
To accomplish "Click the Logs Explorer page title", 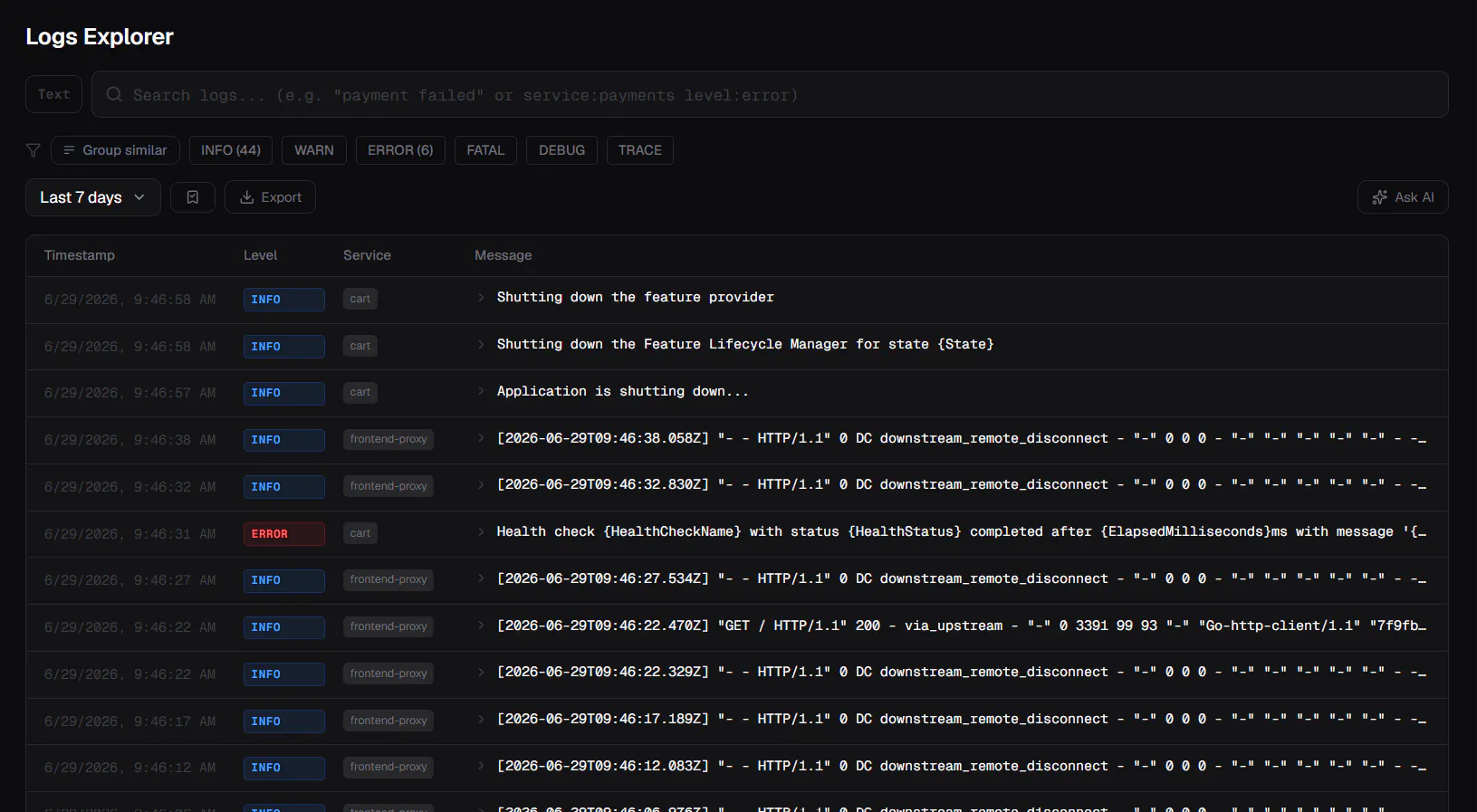I will click(x=100, y=37).
